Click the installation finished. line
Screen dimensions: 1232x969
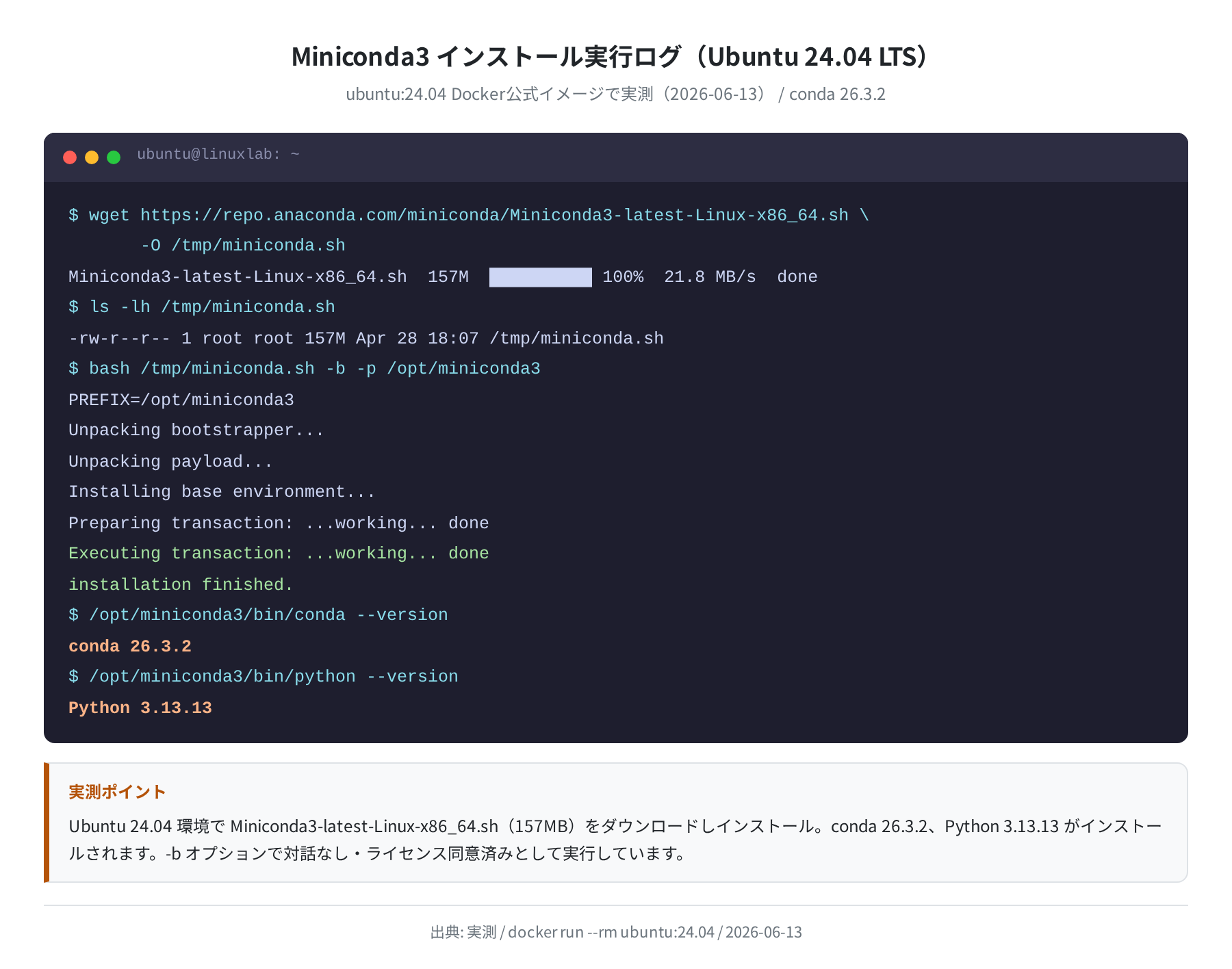181,585
